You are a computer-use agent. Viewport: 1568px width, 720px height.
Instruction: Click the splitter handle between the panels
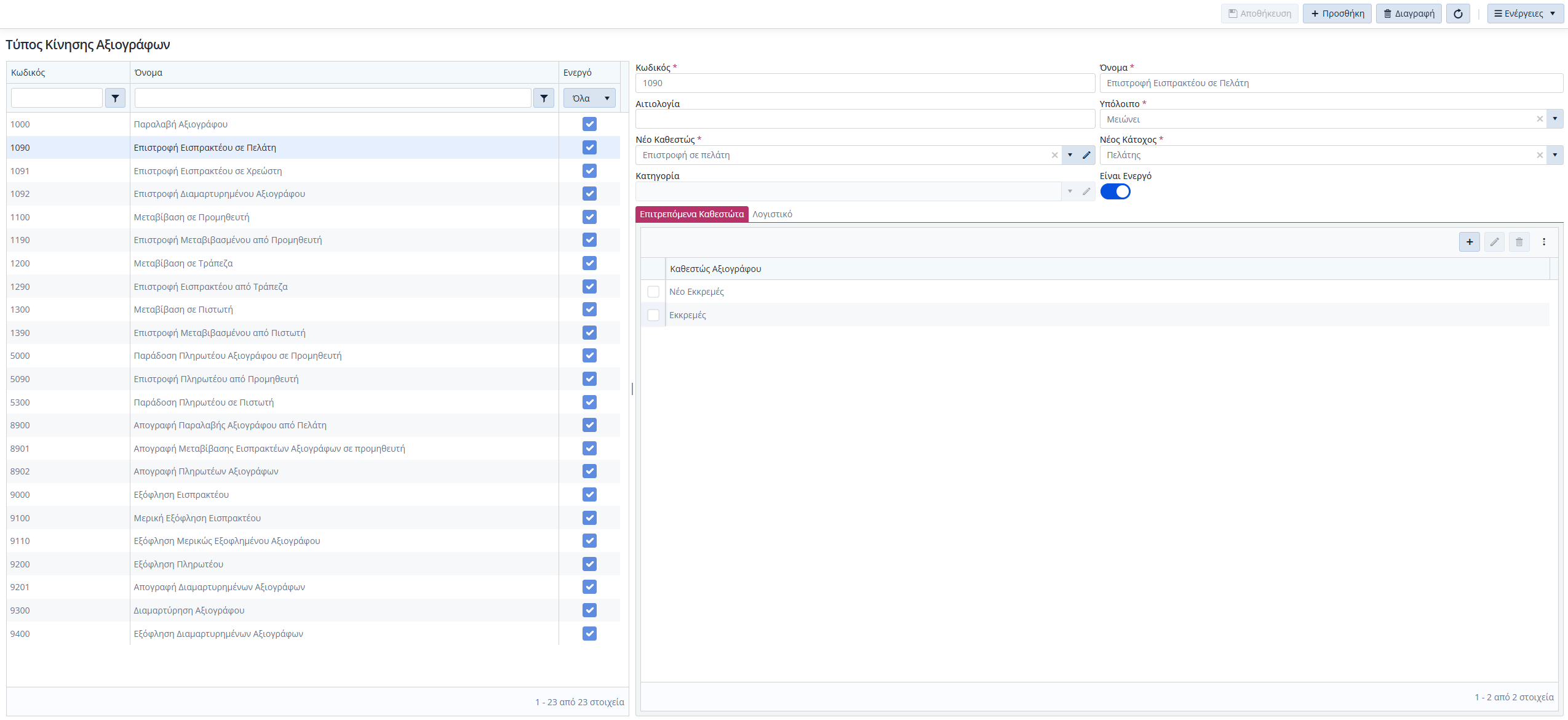coord(632,388)
